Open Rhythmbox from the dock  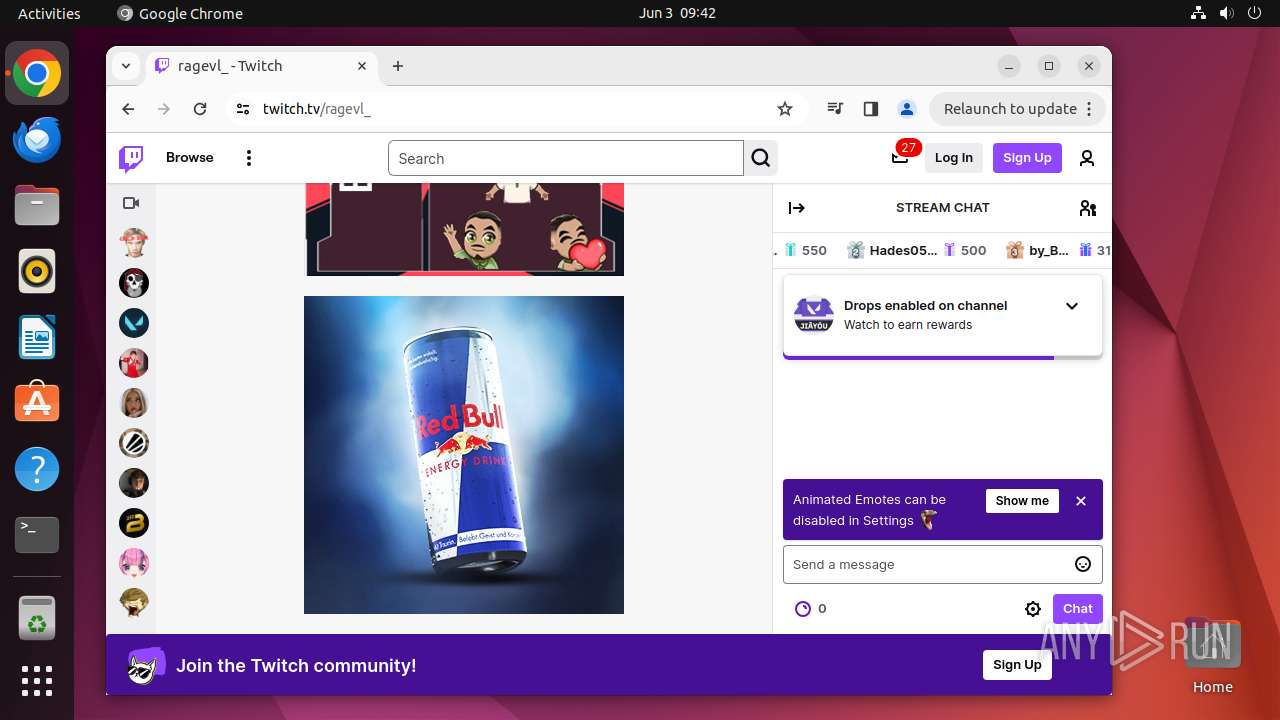coord(37,271)
